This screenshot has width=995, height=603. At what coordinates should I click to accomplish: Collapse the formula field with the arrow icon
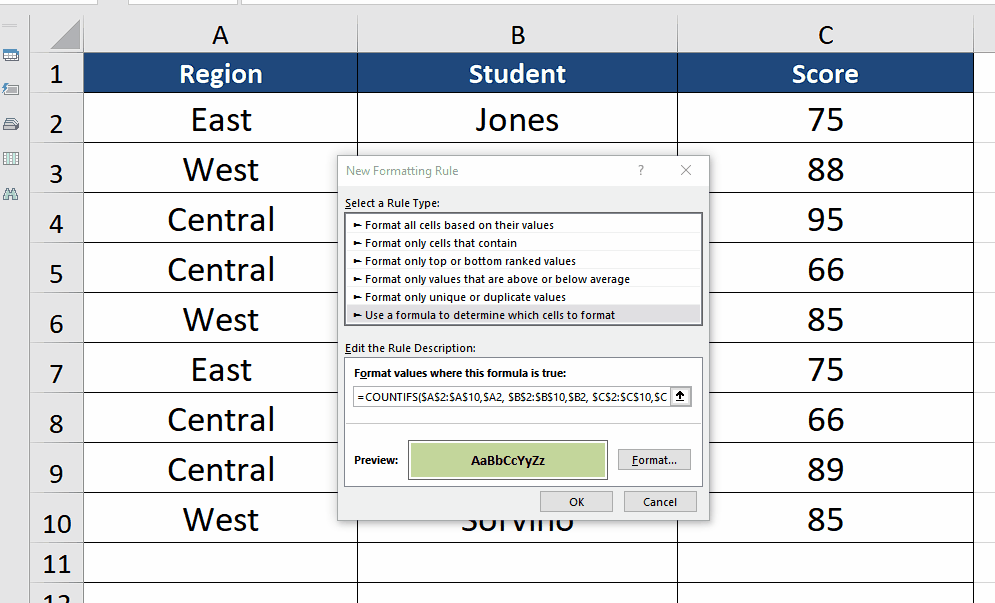[x=681, y=396]
